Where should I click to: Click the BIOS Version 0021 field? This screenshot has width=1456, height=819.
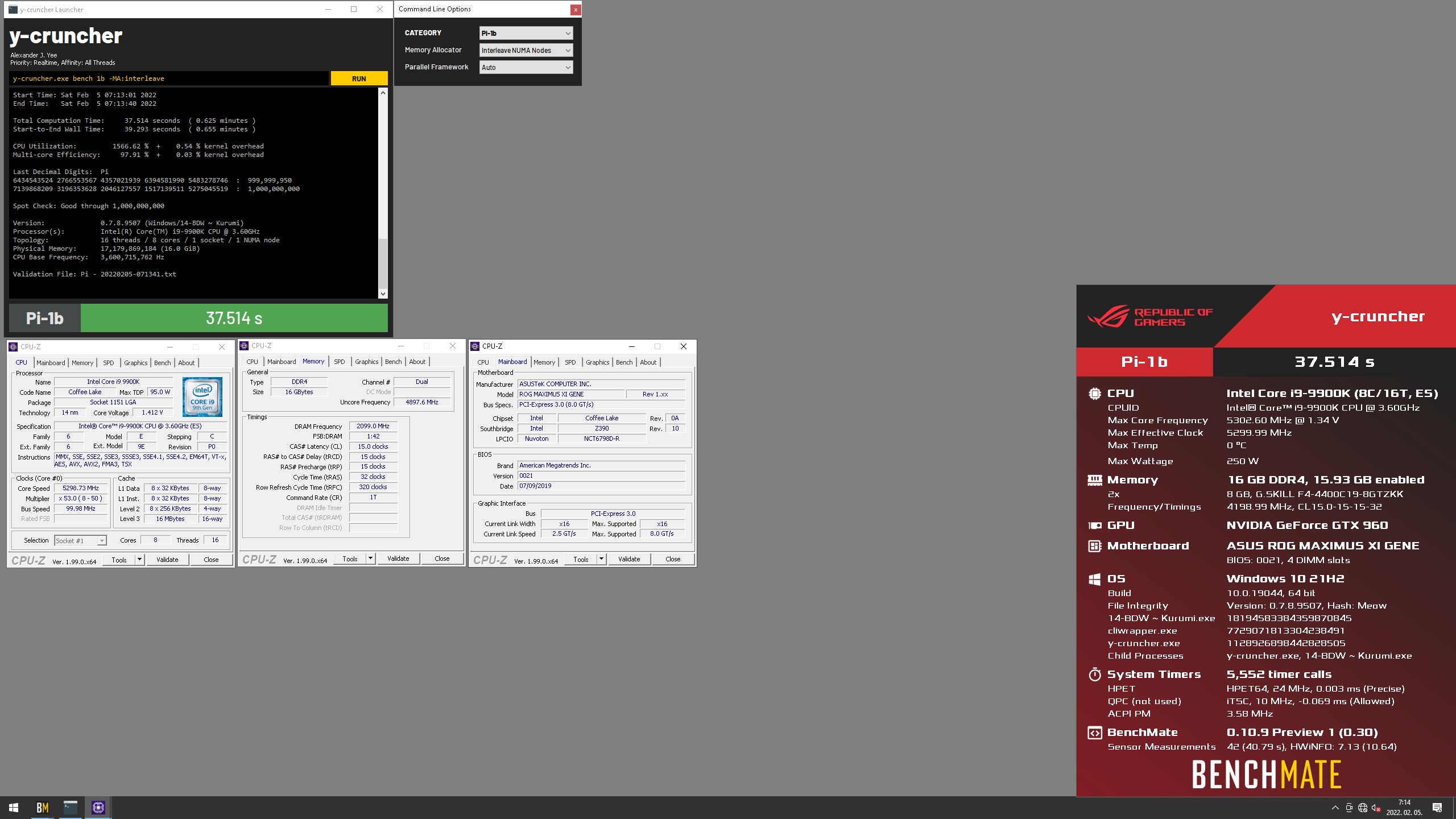pos(601,475)
